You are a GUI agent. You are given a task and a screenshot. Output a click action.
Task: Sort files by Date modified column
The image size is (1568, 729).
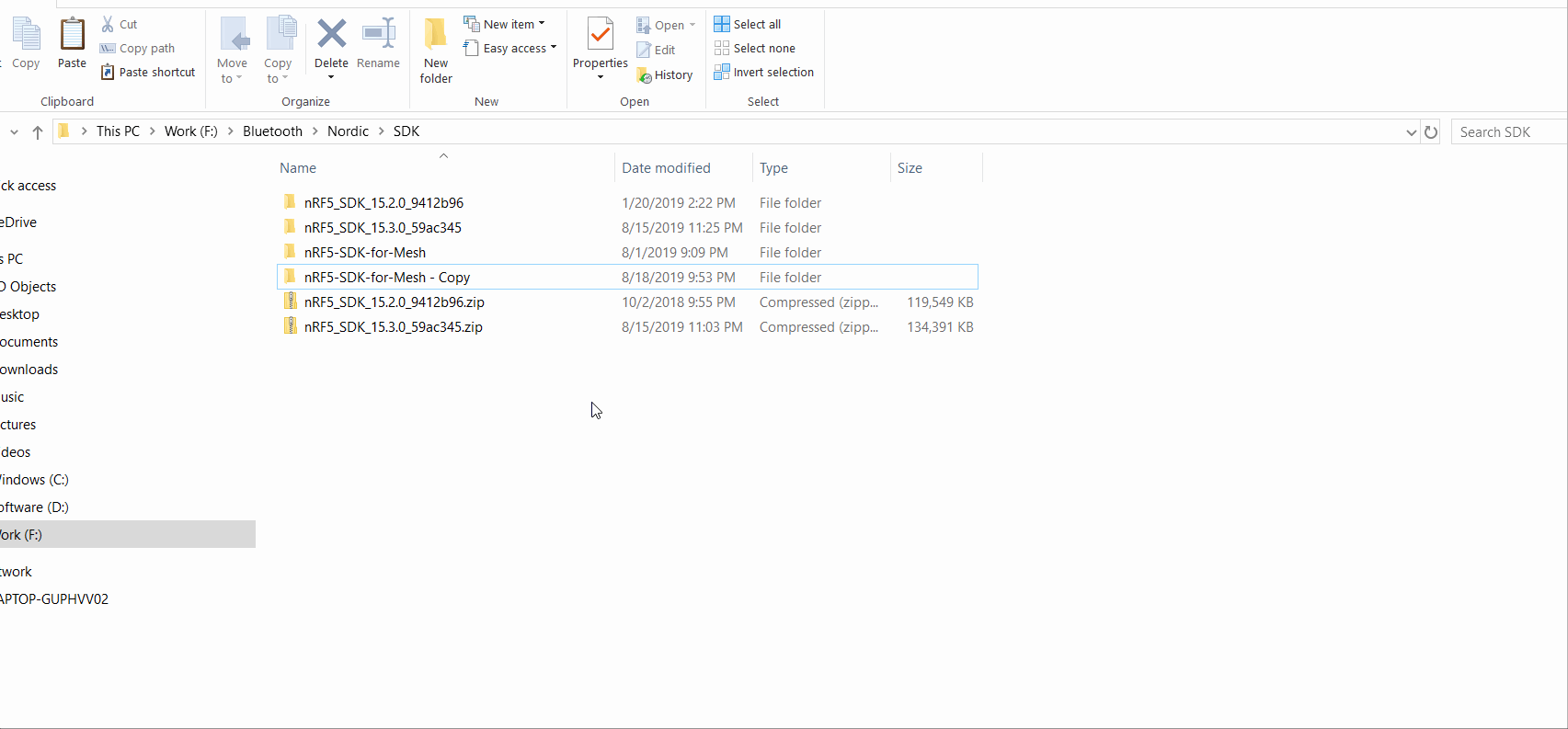coord(666,168)
